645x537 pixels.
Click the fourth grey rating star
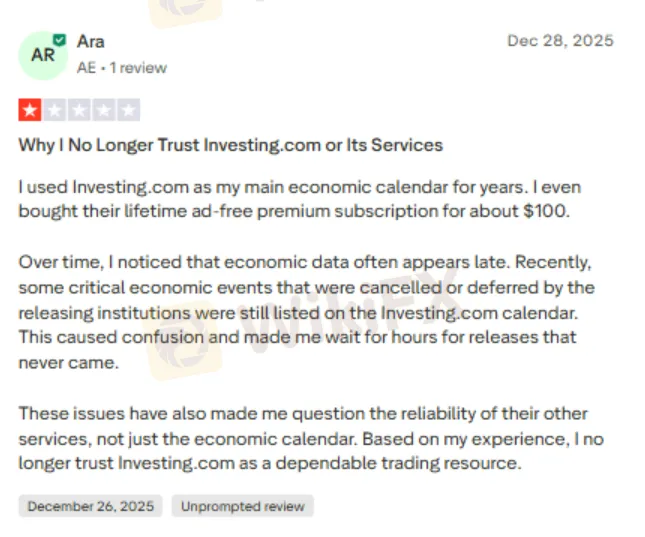[x=104, y=110]
